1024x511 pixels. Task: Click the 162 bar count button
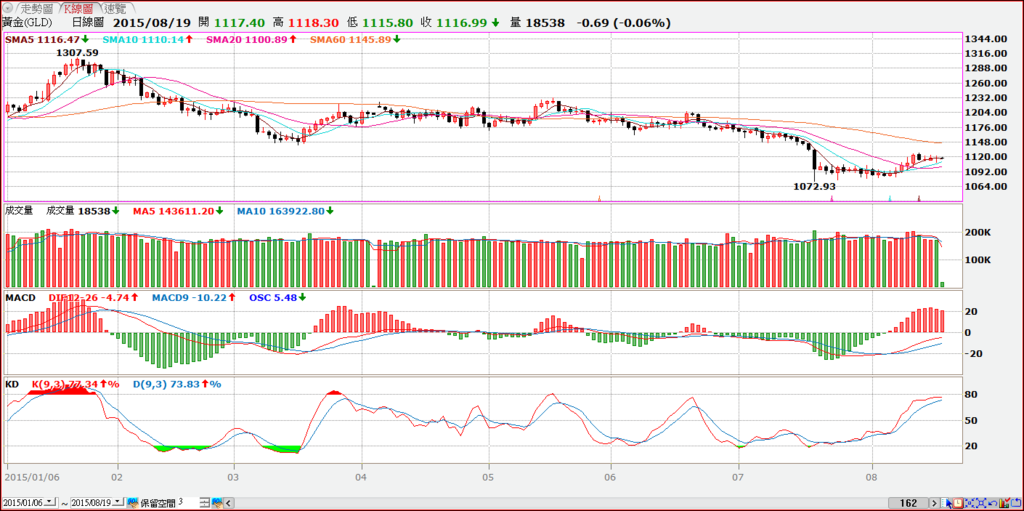point(908,503)
